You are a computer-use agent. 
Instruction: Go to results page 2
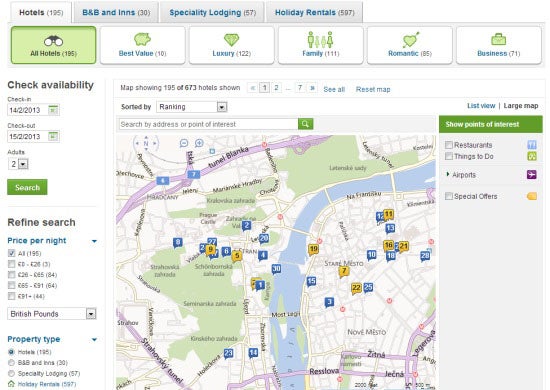tap(276, 87)
